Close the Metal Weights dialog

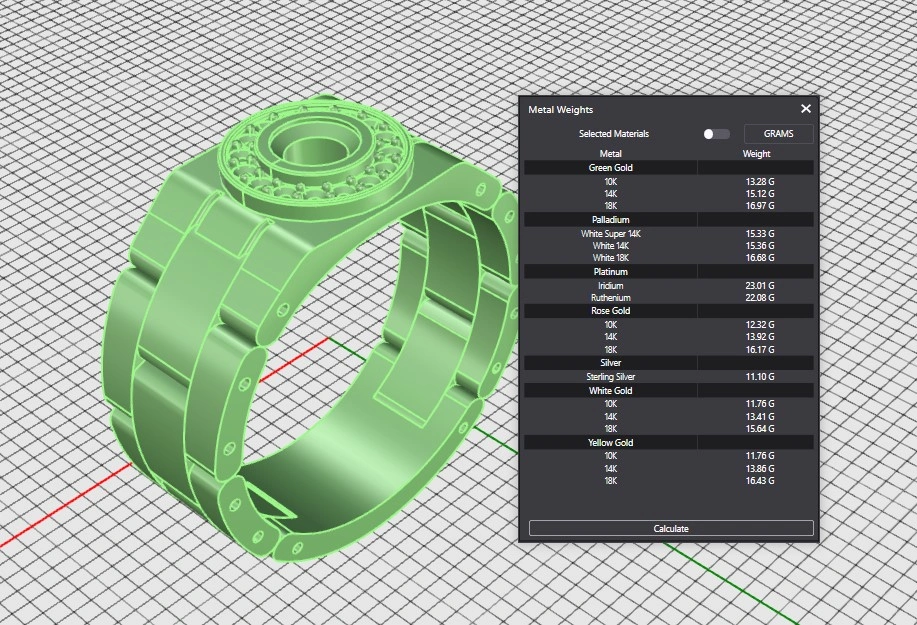[x=806, y=109]
